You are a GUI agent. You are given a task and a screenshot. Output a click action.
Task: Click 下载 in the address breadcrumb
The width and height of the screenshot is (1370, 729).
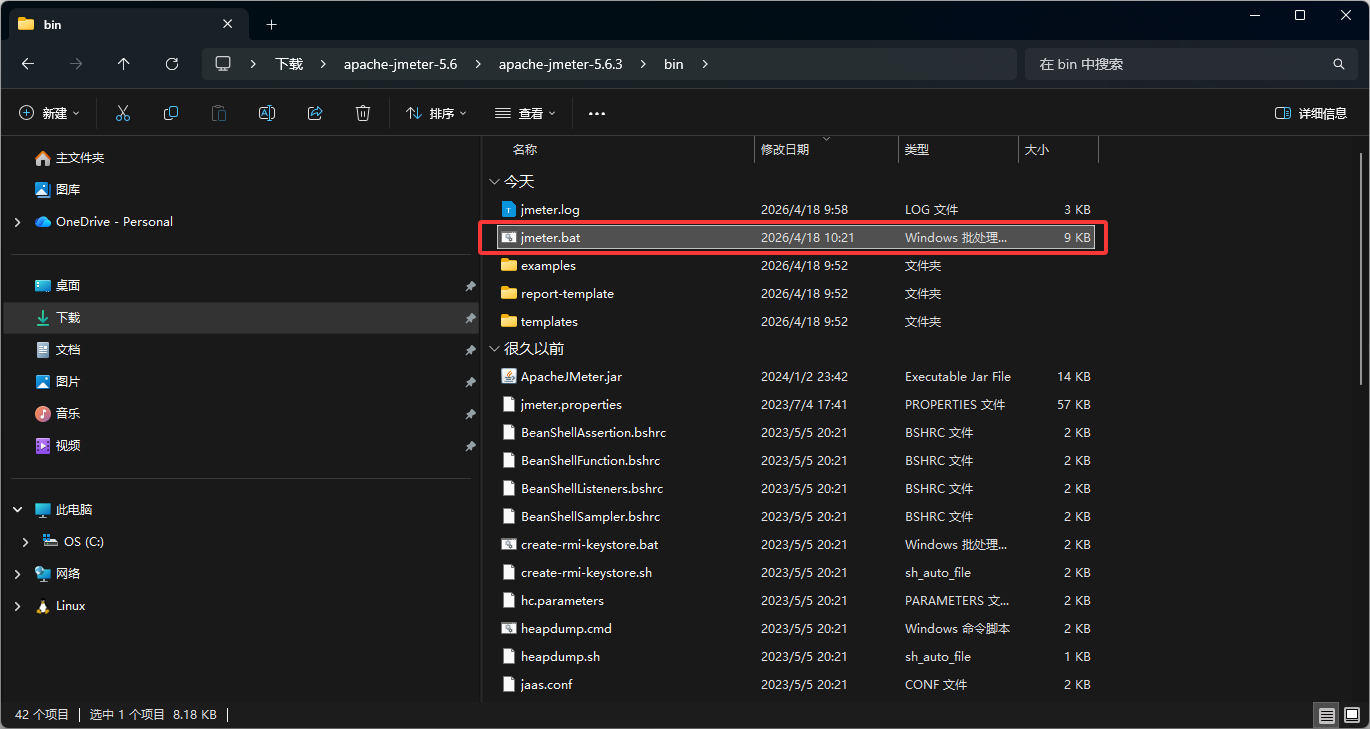coord(289,64)
